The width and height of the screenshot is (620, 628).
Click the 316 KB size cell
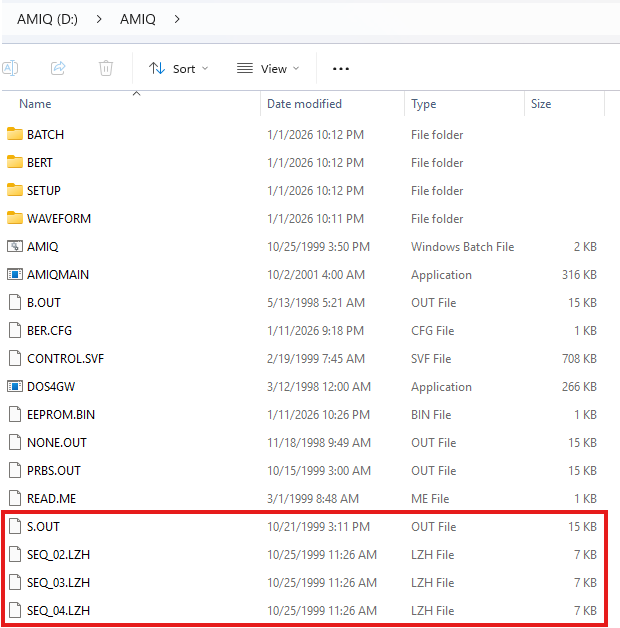click(579, 275)
